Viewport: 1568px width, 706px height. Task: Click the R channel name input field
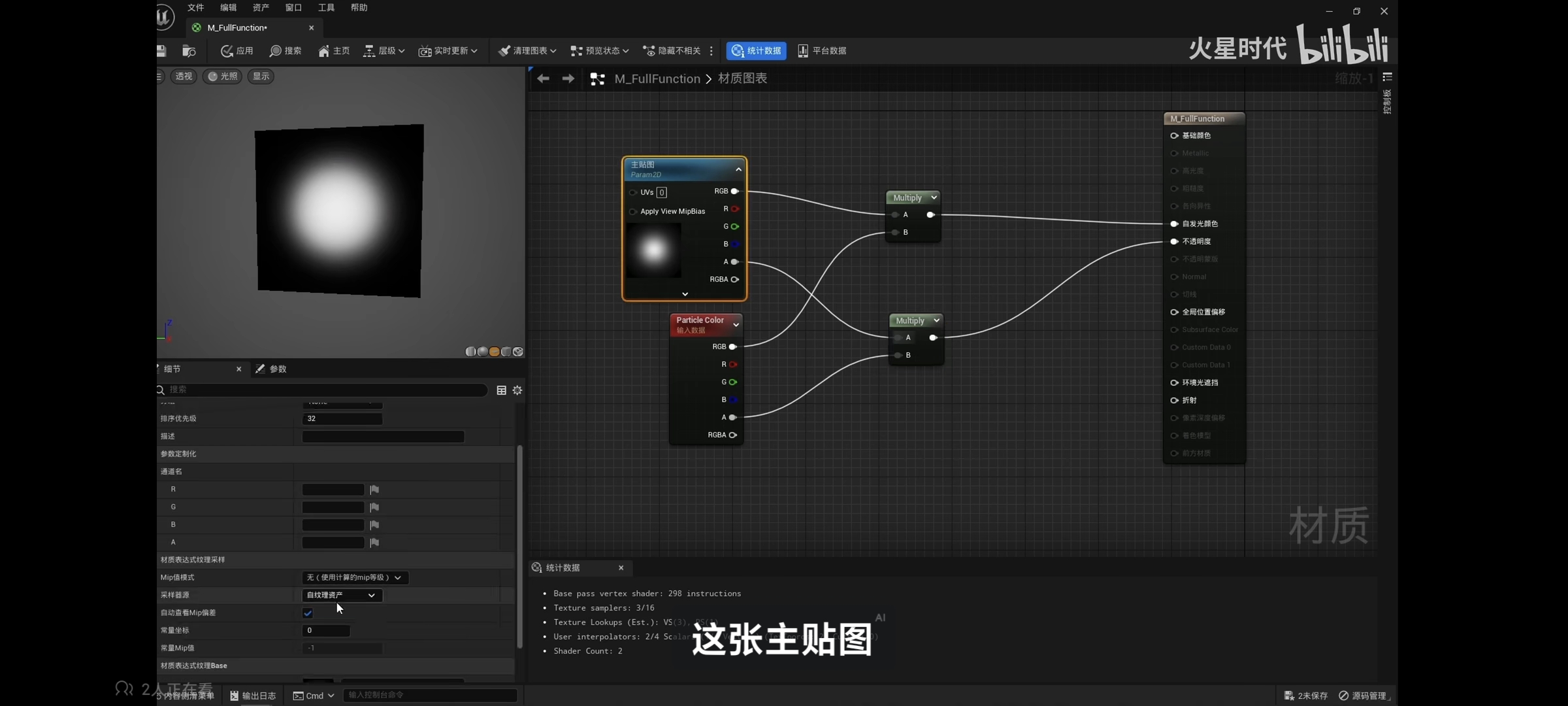[x=333, y=490]
